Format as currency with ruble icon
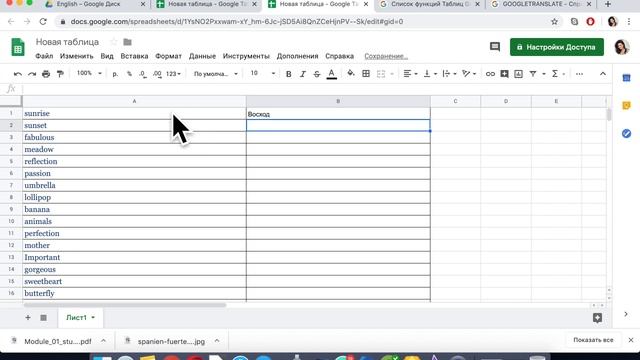The width and height of the screenshot is (640, 360). (115, 74)
